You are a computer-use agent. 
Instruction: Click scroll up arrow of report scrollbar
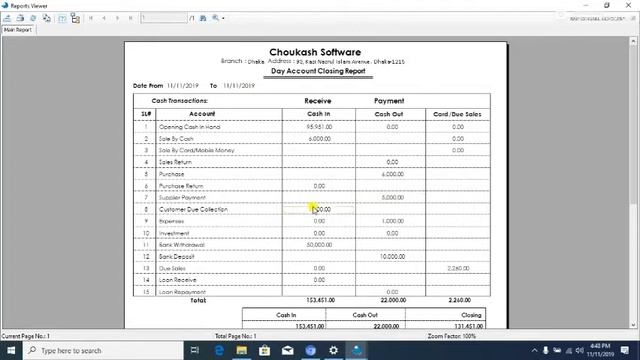click(x=633, y=41)
